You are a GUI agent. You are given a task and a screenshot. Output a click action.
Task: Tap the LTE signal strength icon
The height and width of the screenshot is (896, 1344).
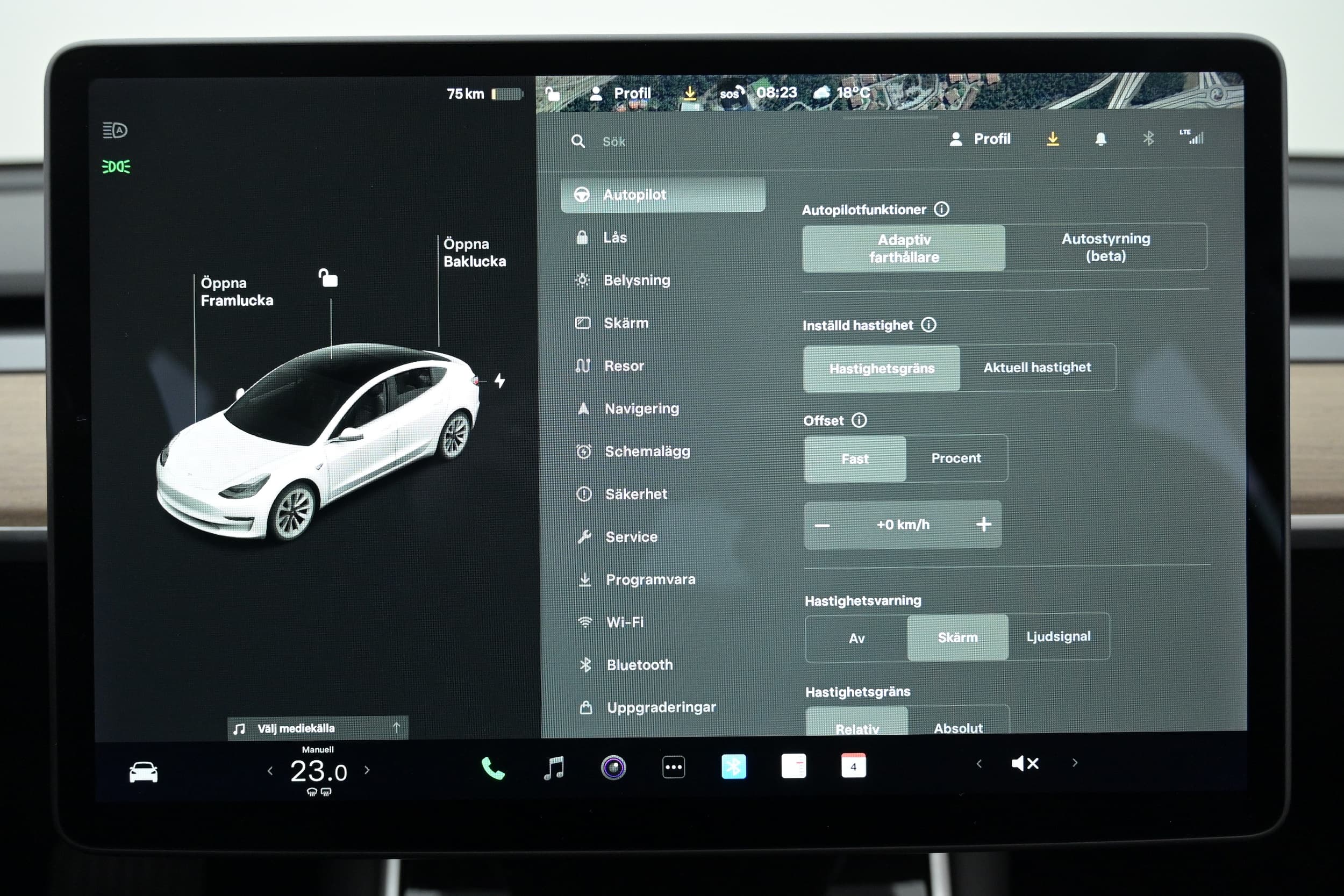(1191, 137)
